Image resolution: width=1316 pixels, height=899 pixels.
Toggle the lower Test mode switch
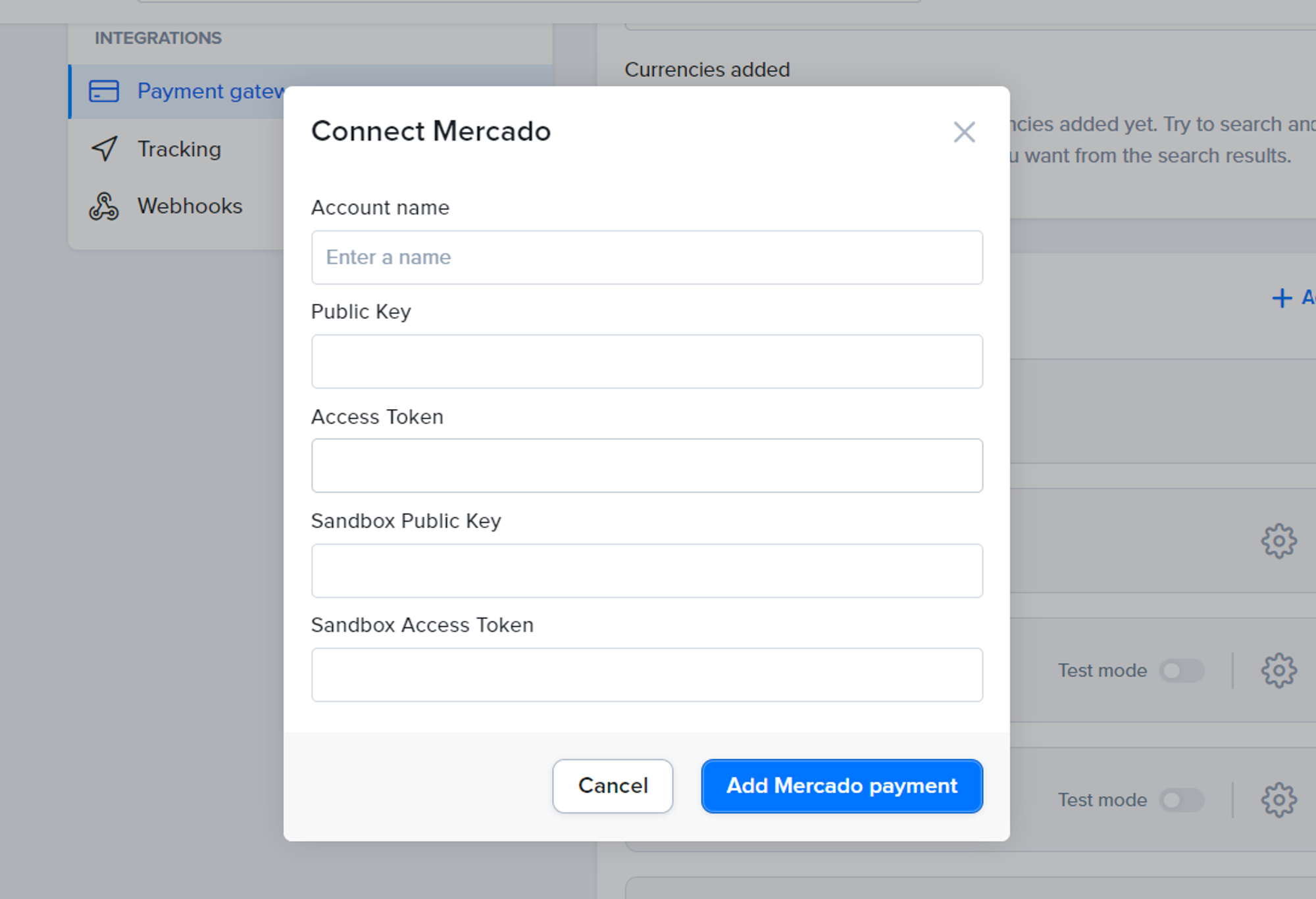click(x=1182, y=800)
